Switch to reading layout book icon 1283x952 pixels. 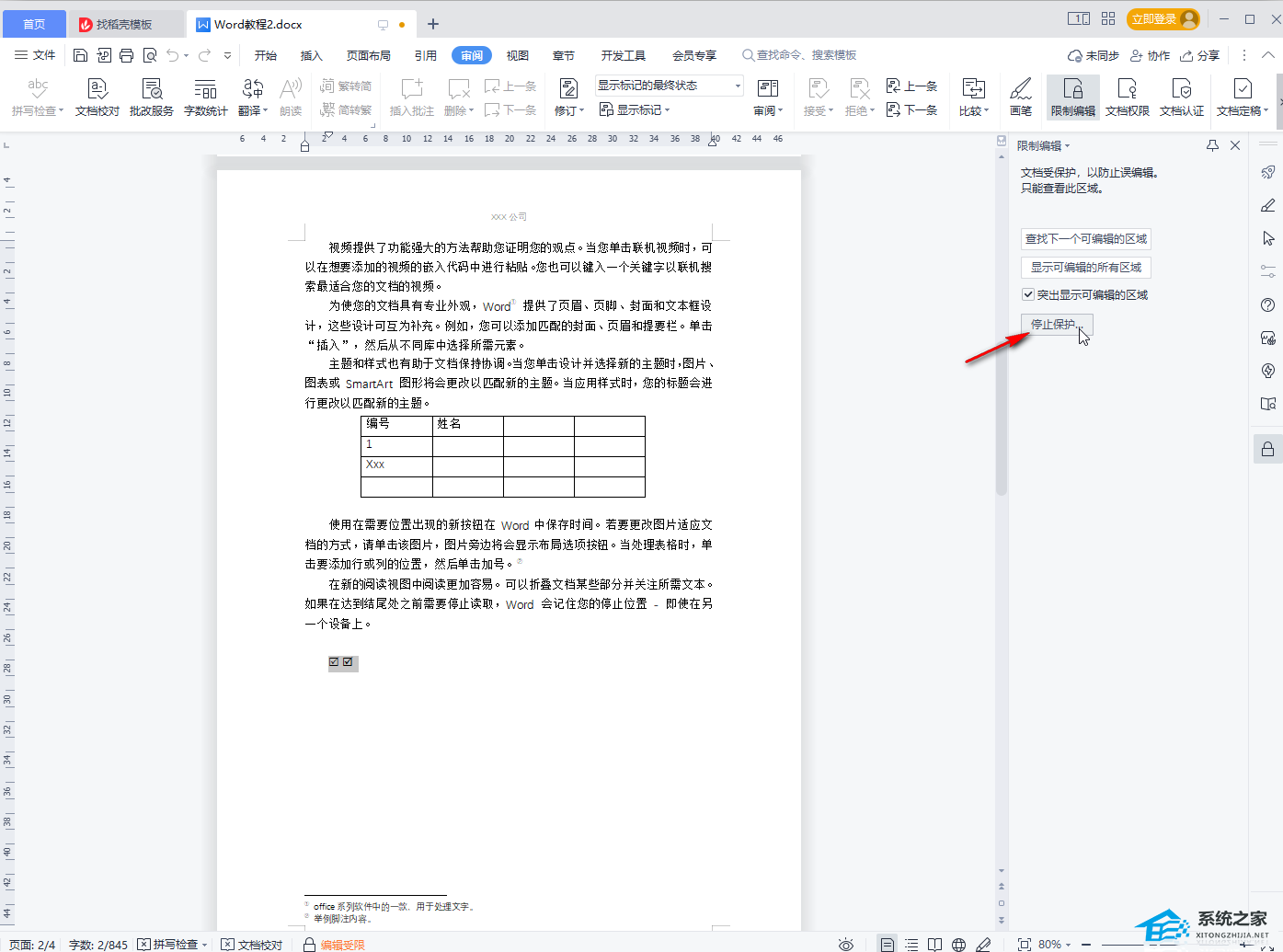click(934, 944)
